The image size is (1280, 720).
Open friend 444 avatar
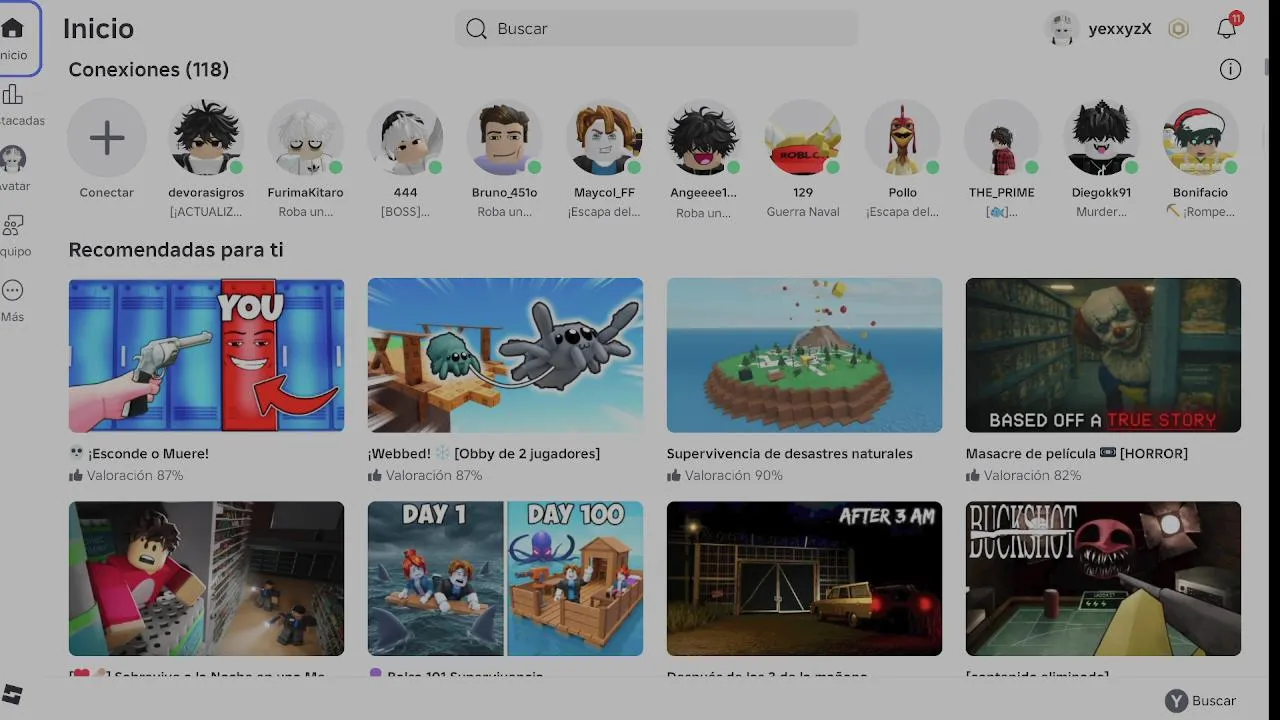pyautogui.click(x=405, y=138)
